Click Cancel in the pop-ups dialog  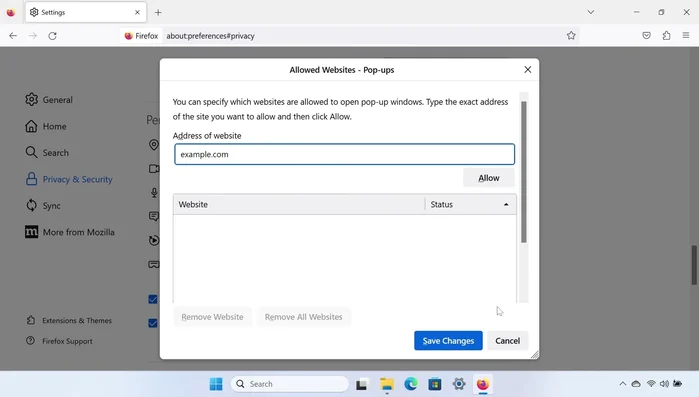click(x=507, y=340)
